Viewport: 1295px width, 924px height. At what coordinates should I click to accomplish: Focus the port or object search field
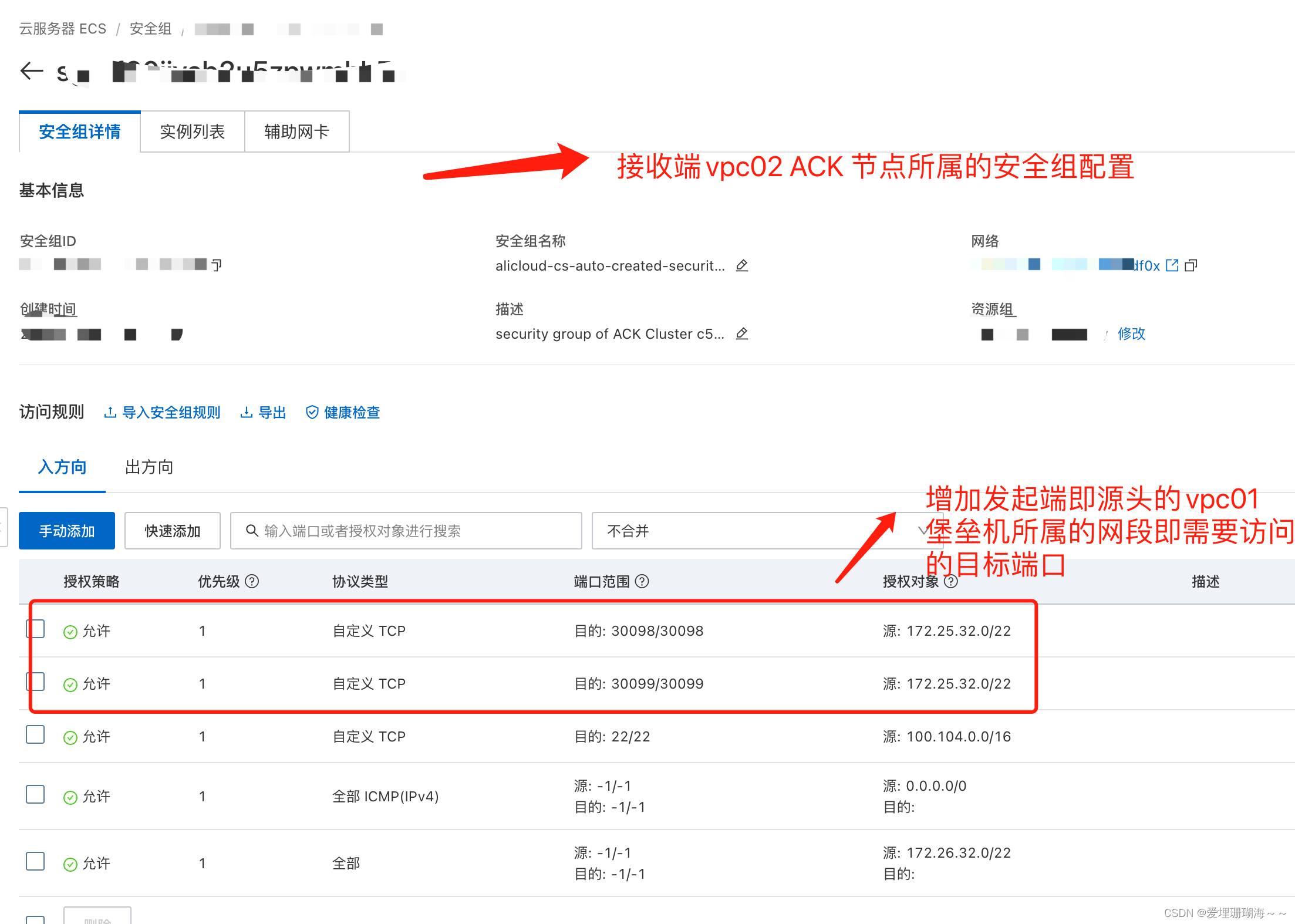click(x=406, y=531)
